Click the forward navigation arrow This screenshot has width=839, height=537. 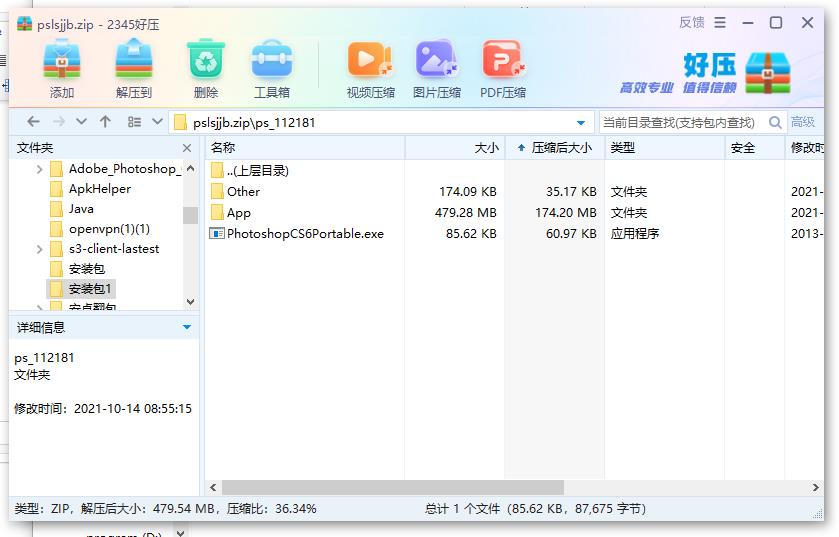59,122
